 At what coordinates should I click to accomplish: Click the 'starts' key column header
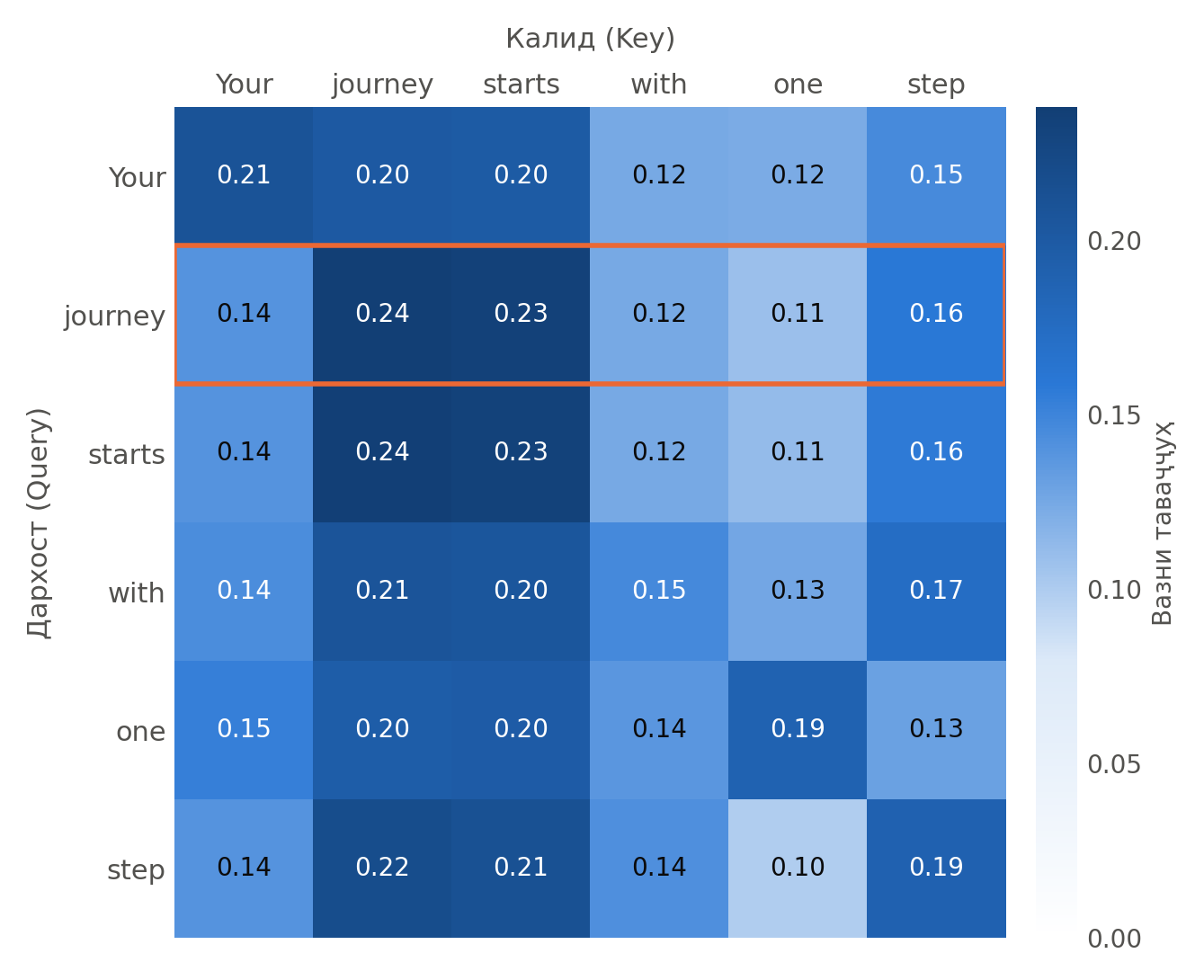click(521, 85)
